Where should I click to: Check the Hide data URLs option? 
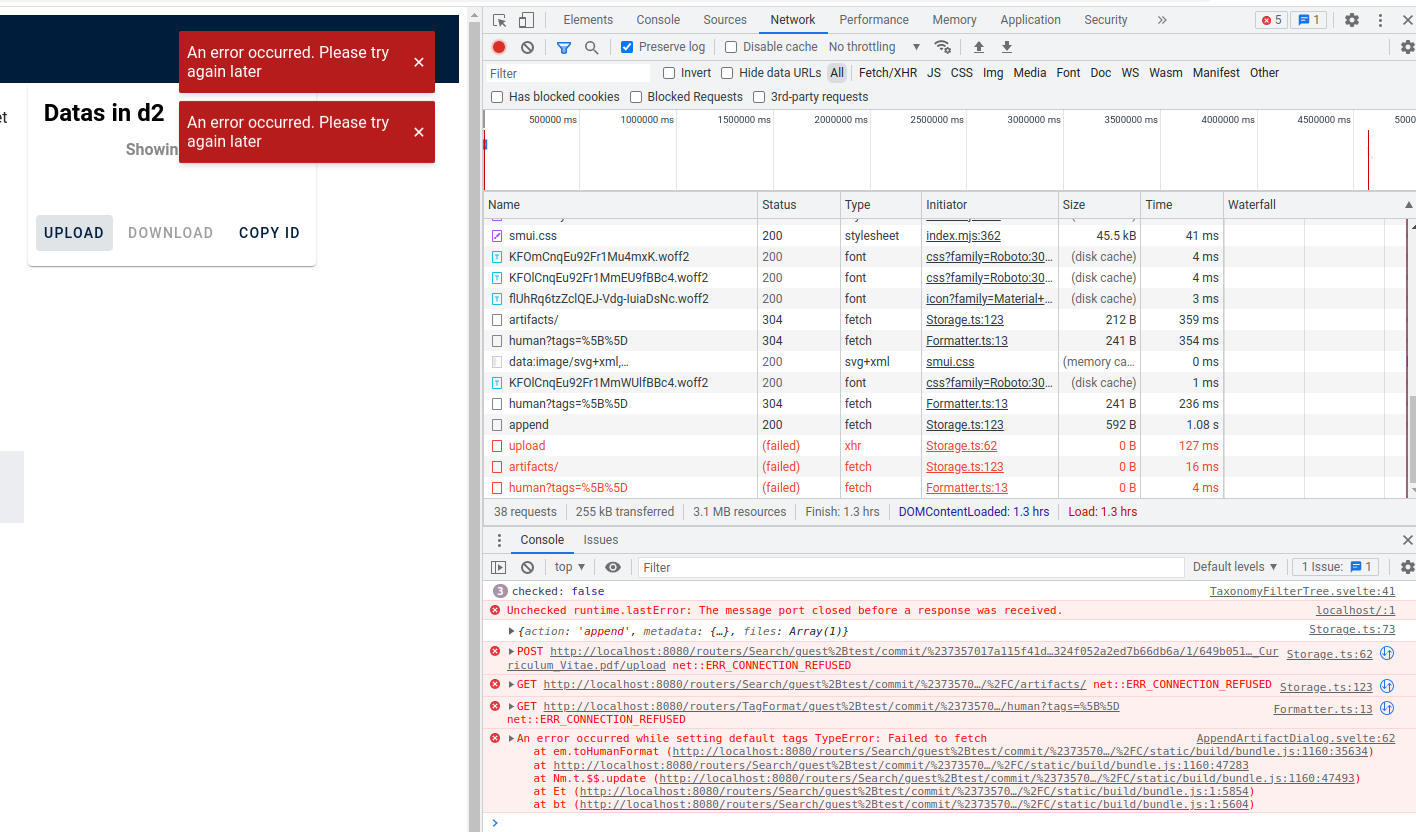coord(727,72)
